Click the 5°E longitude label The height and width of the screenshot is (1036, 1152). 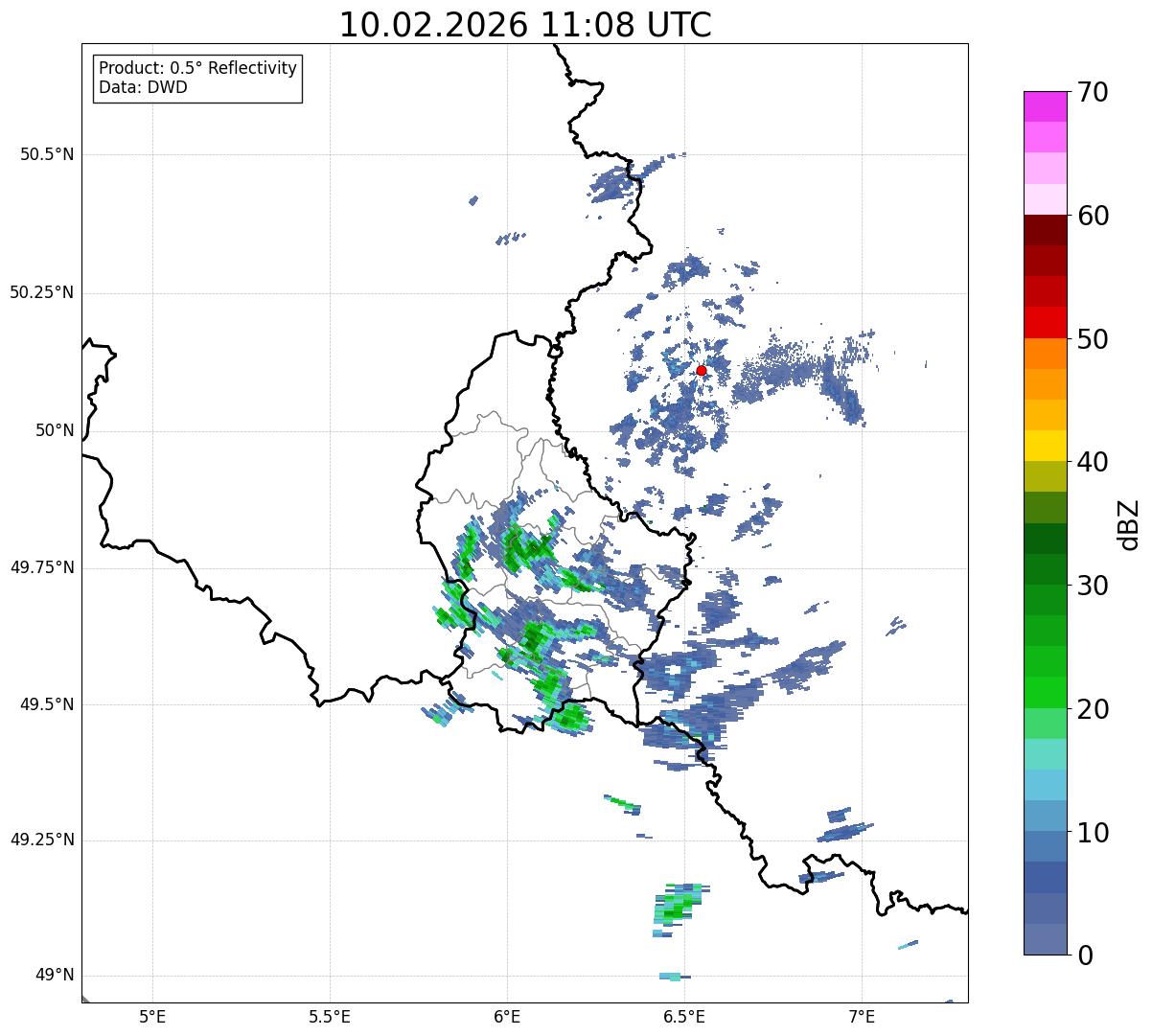click(152, 1017)
